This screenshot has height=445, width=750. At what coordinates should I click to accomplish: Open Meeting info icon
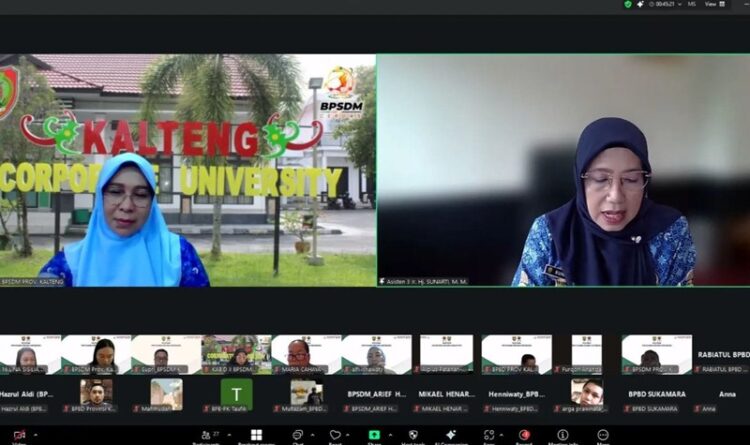pos(563,434)
